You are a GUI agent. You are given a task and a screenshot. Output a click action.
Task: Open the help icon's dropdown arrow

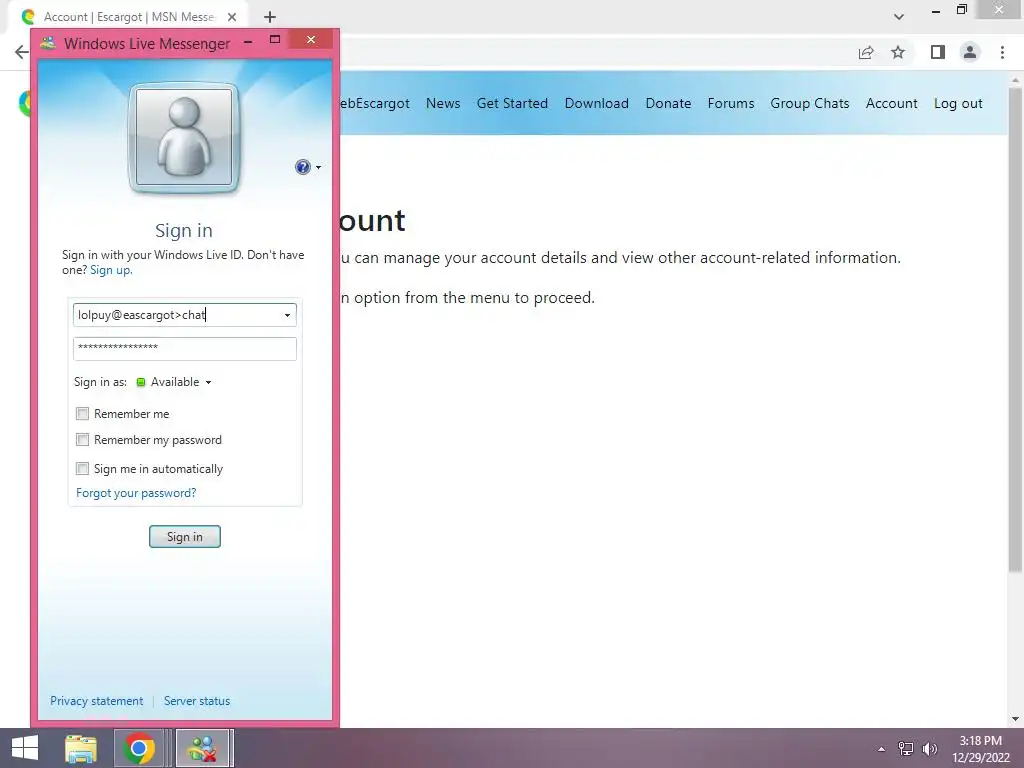tap(318, 168)
